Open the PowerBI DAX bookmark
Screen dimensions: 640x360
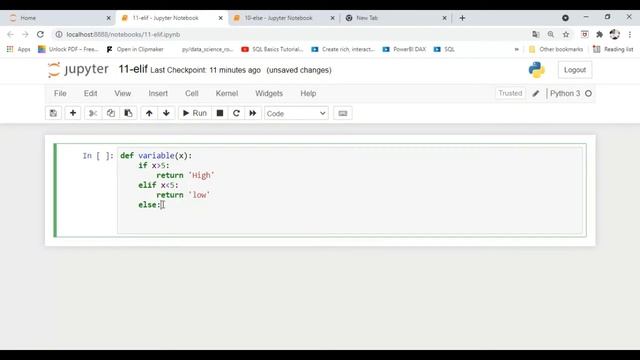click(404, 49)
